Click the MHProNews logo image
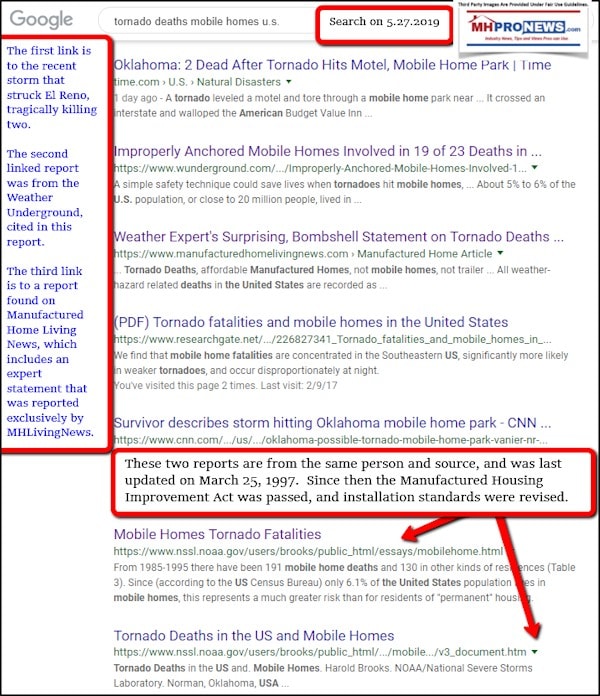This screenshot has height=696, width=600. [524, 29]
